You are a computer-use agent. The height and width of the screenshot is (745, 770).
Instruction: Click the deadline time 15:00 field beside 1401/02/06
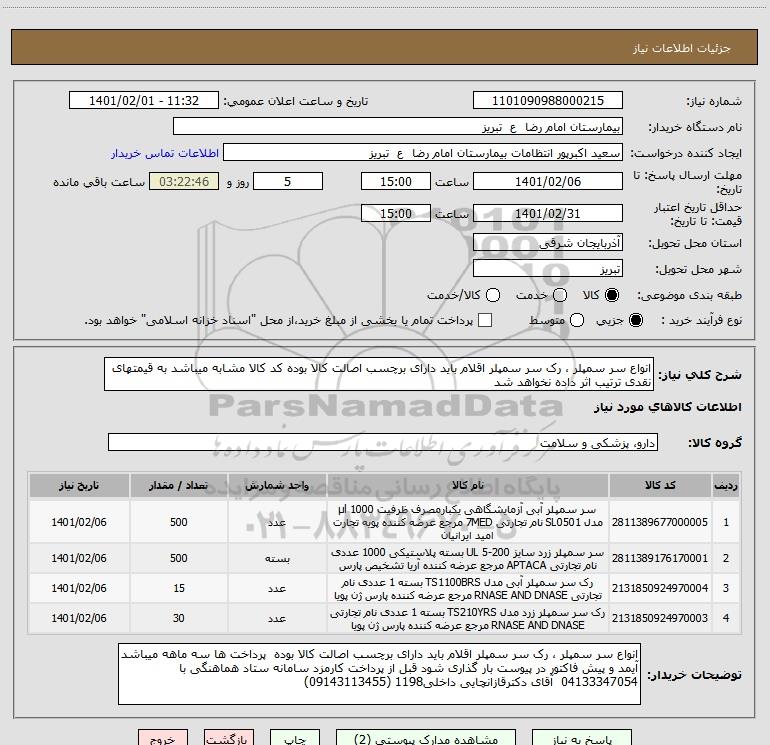point(396,182)
